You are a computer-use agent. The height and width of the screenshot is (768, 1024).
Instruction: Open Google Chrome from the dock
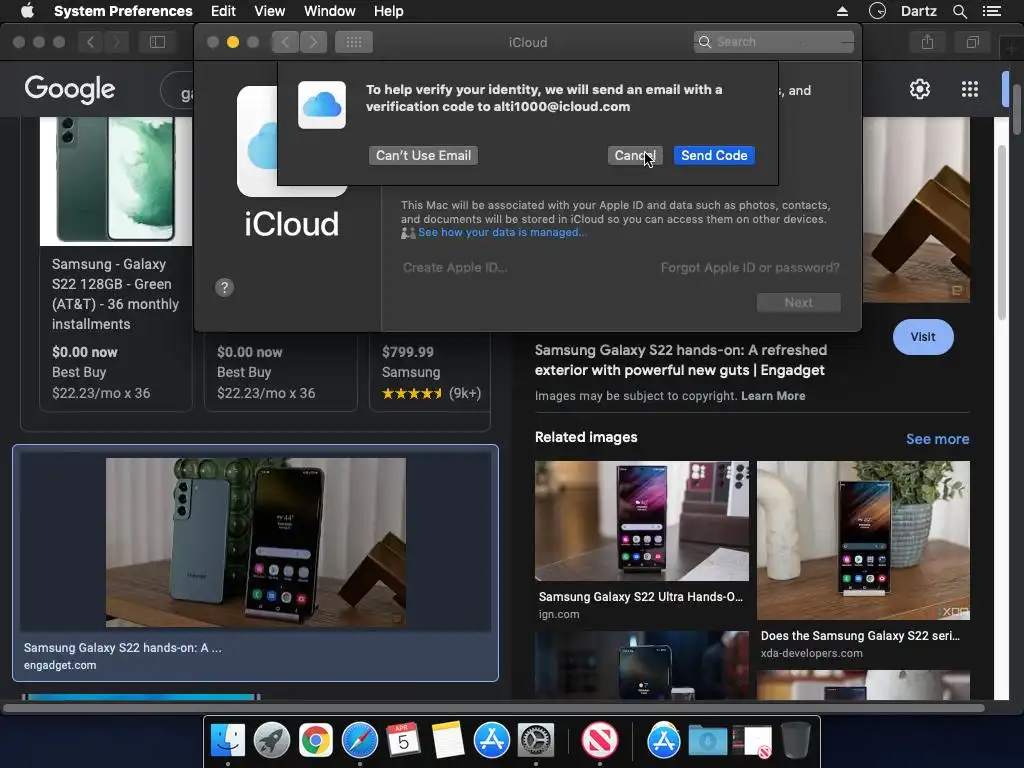coord(315,741)
